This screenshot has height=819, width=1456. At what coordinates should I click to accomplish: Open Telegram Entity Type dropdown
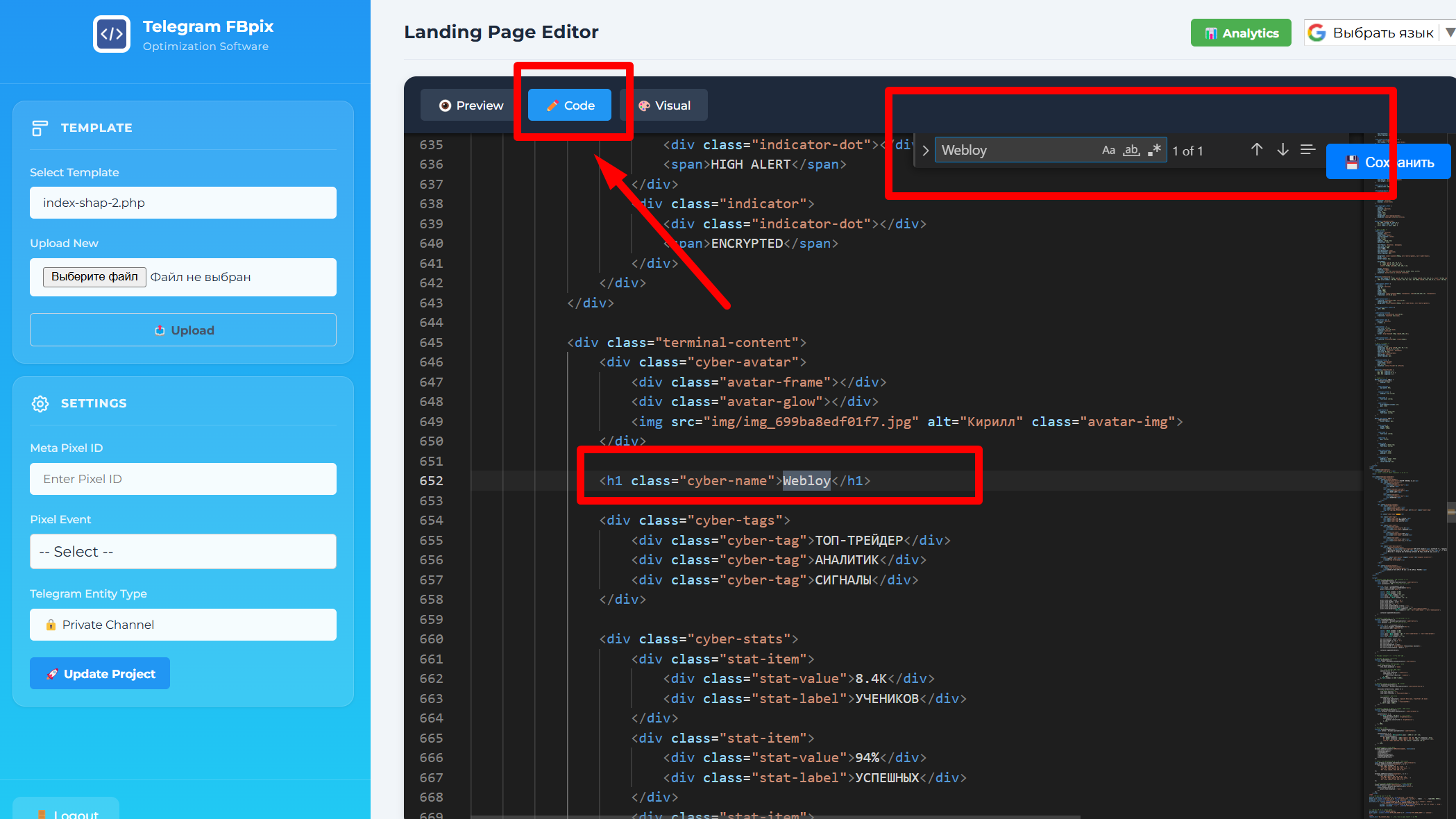point(183,625)
